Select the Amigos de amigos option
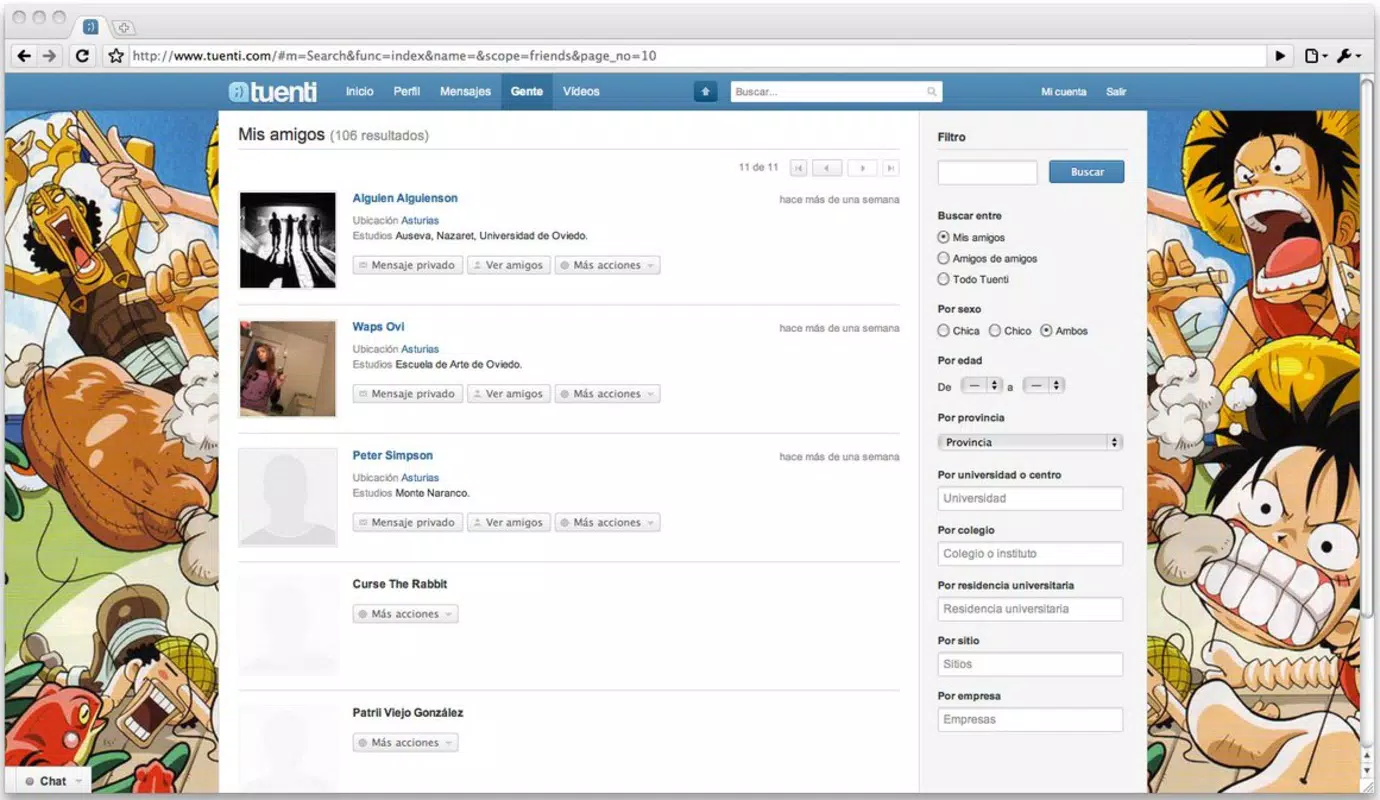The width and height of the screenshot is (1380, 800). 943,259
